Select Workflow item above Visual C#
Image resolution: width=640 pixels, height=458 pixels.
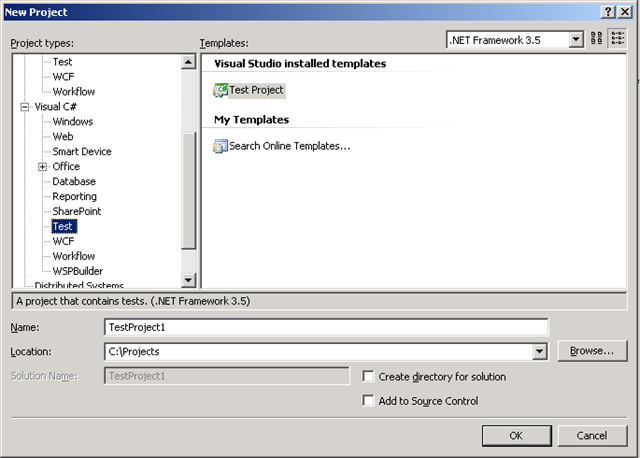click(74, 92)
